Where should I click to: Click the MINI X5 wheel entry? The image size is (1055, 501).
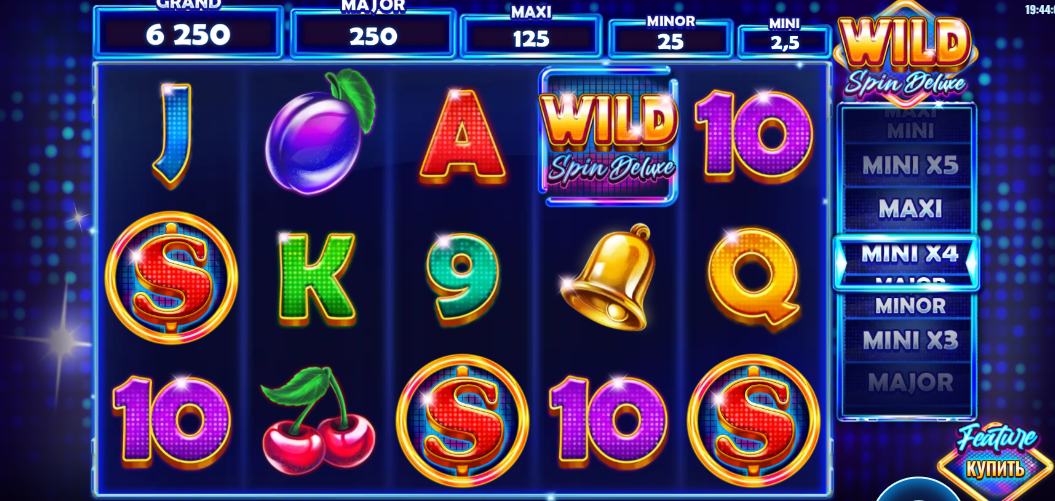909,165
